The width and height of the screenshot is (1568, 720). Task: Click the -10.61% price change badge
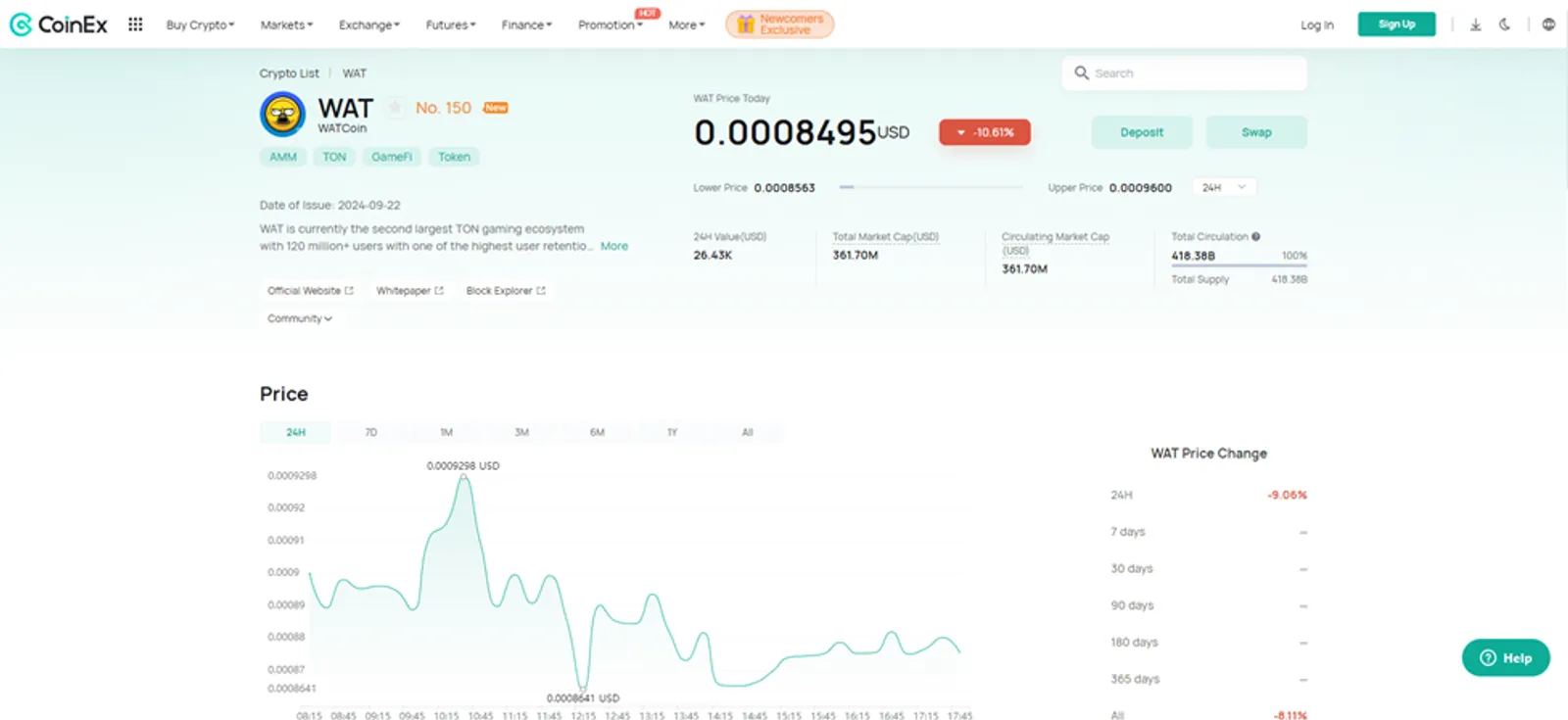point(985,132)
